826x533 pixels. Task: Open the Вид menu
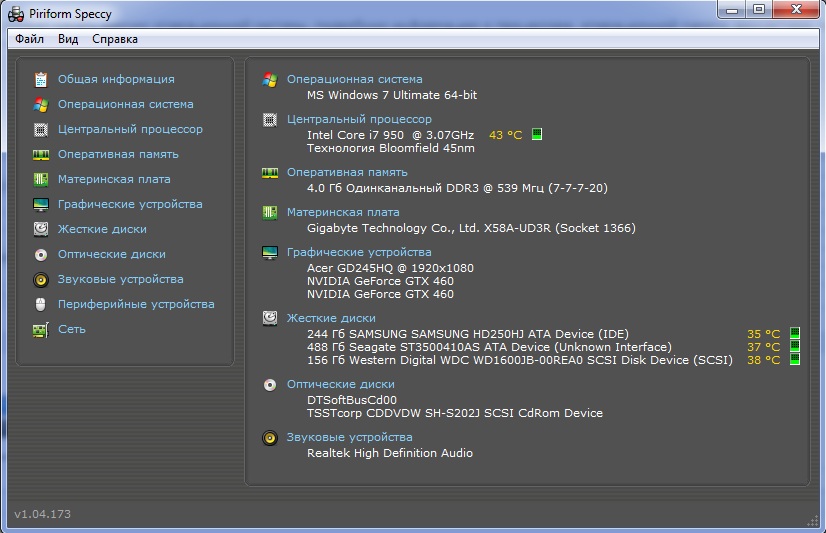[x=68, y=39]
